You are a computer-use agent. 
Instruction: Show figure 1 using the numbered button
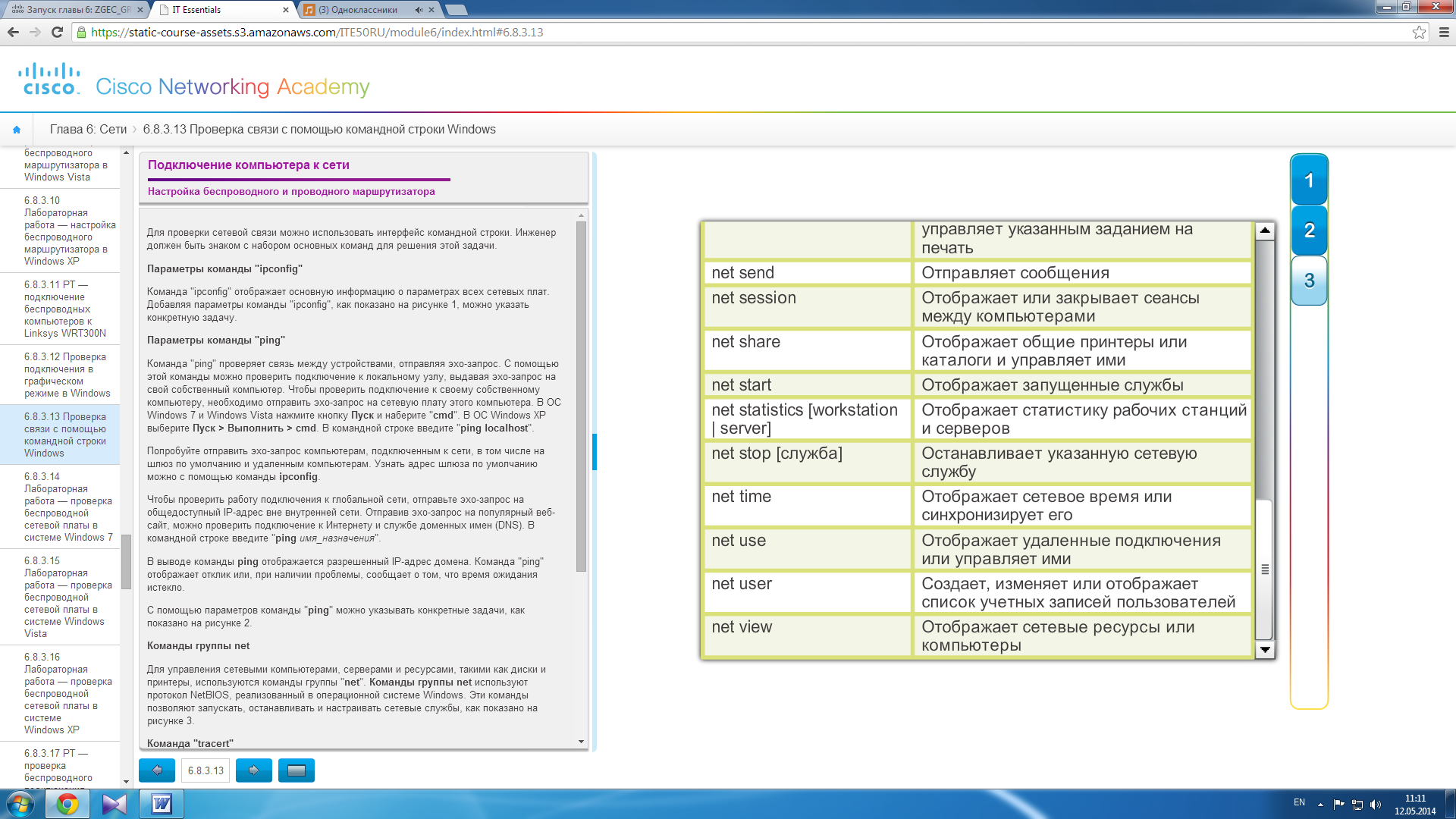coord(1309,180)
